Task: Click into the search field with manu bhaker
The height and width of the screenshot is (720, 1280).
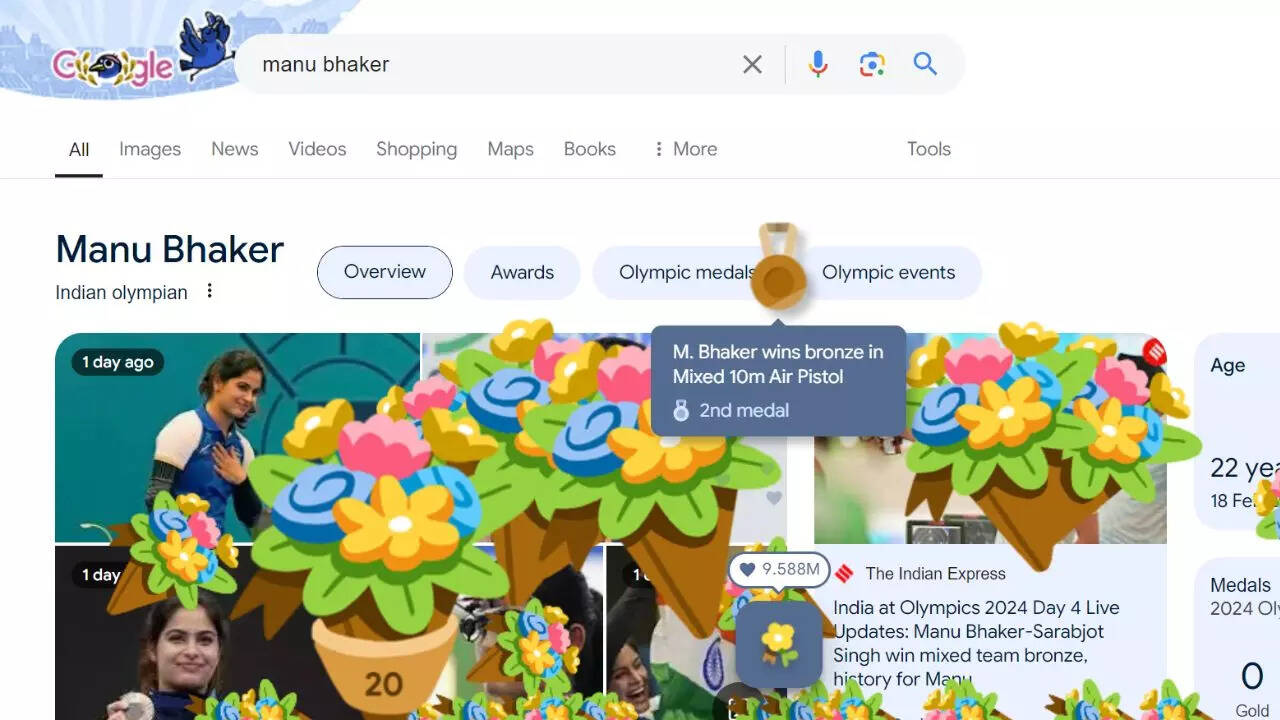Action: [x=490, y=64]
